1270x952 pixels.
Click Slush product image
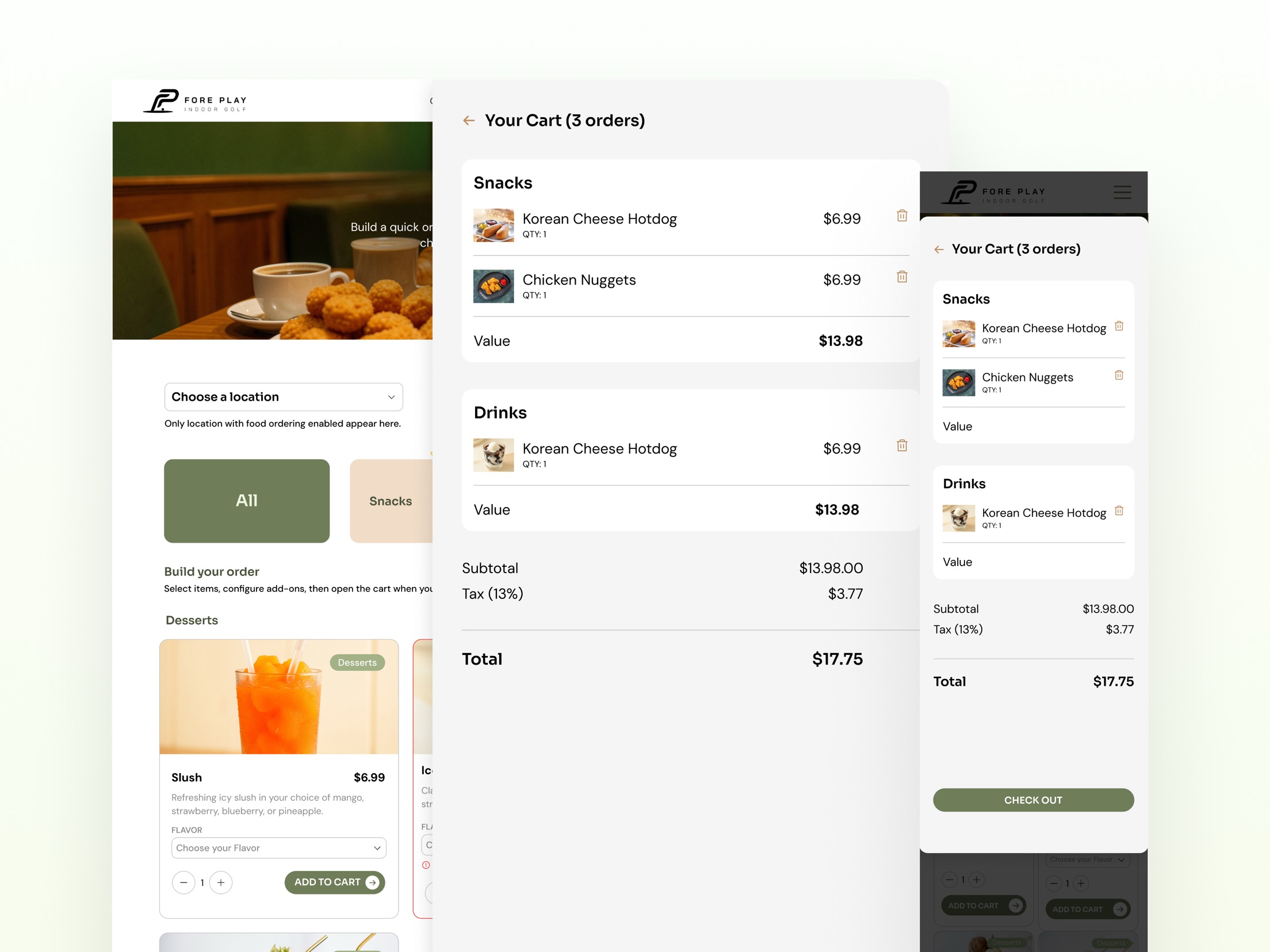[x=279, y=697]
